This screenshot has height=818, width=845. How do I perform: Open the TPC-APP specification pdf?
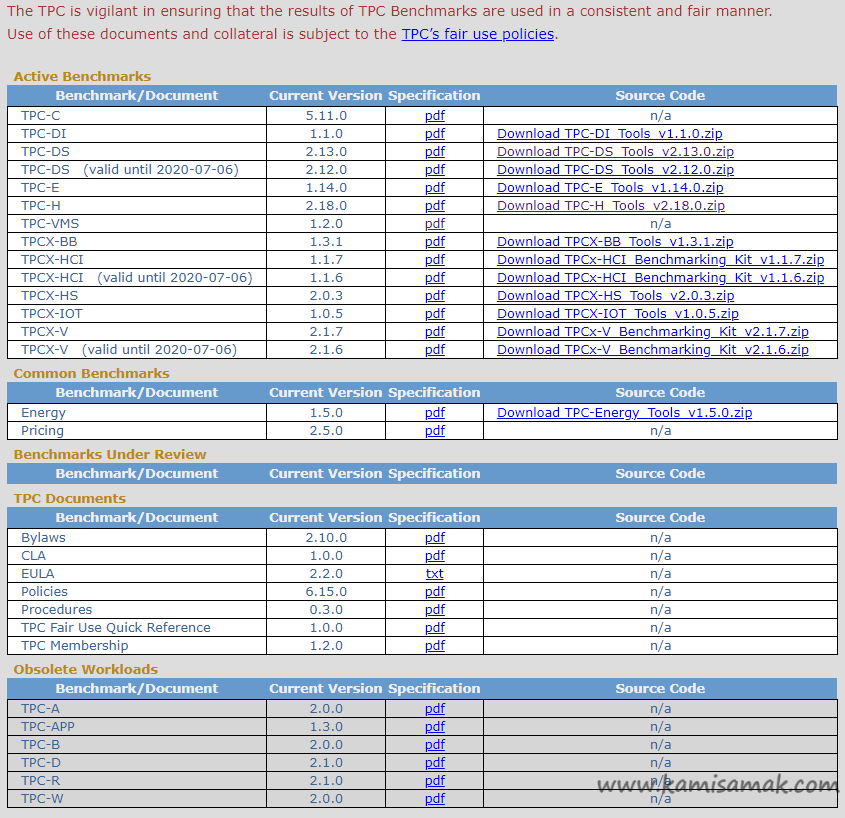(434, 727)
